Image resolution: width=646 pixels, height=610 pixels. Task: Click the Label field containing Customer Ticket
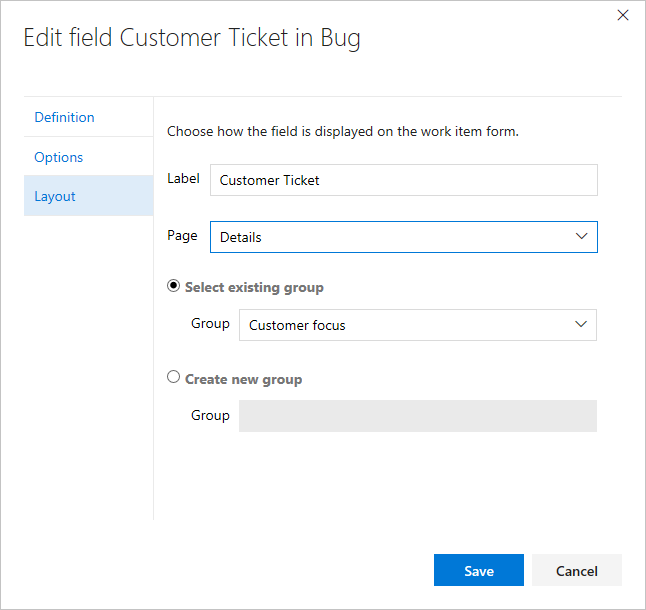point(404,180)
